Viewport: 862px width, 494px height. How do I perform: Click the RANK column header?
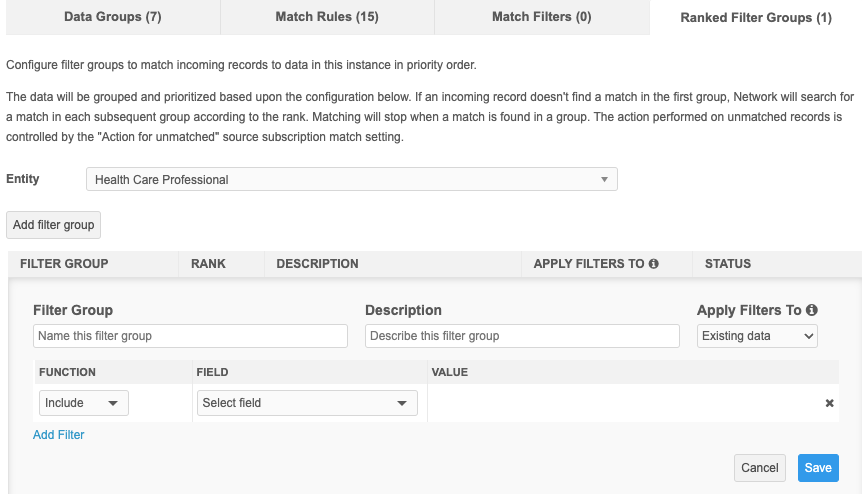208,264
